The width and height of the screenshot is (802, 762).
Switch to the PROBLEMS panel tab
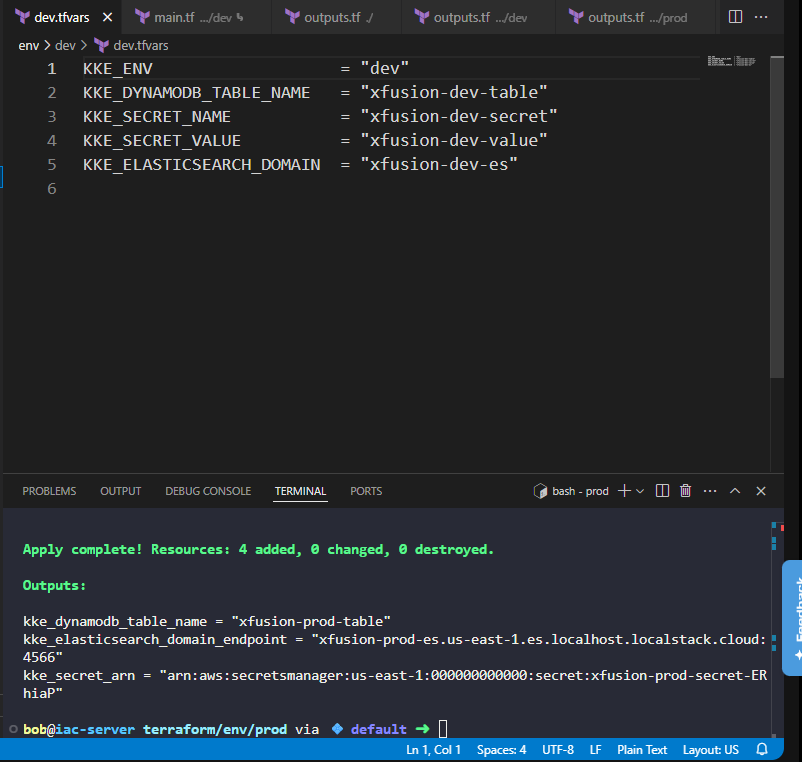[49, 491]
